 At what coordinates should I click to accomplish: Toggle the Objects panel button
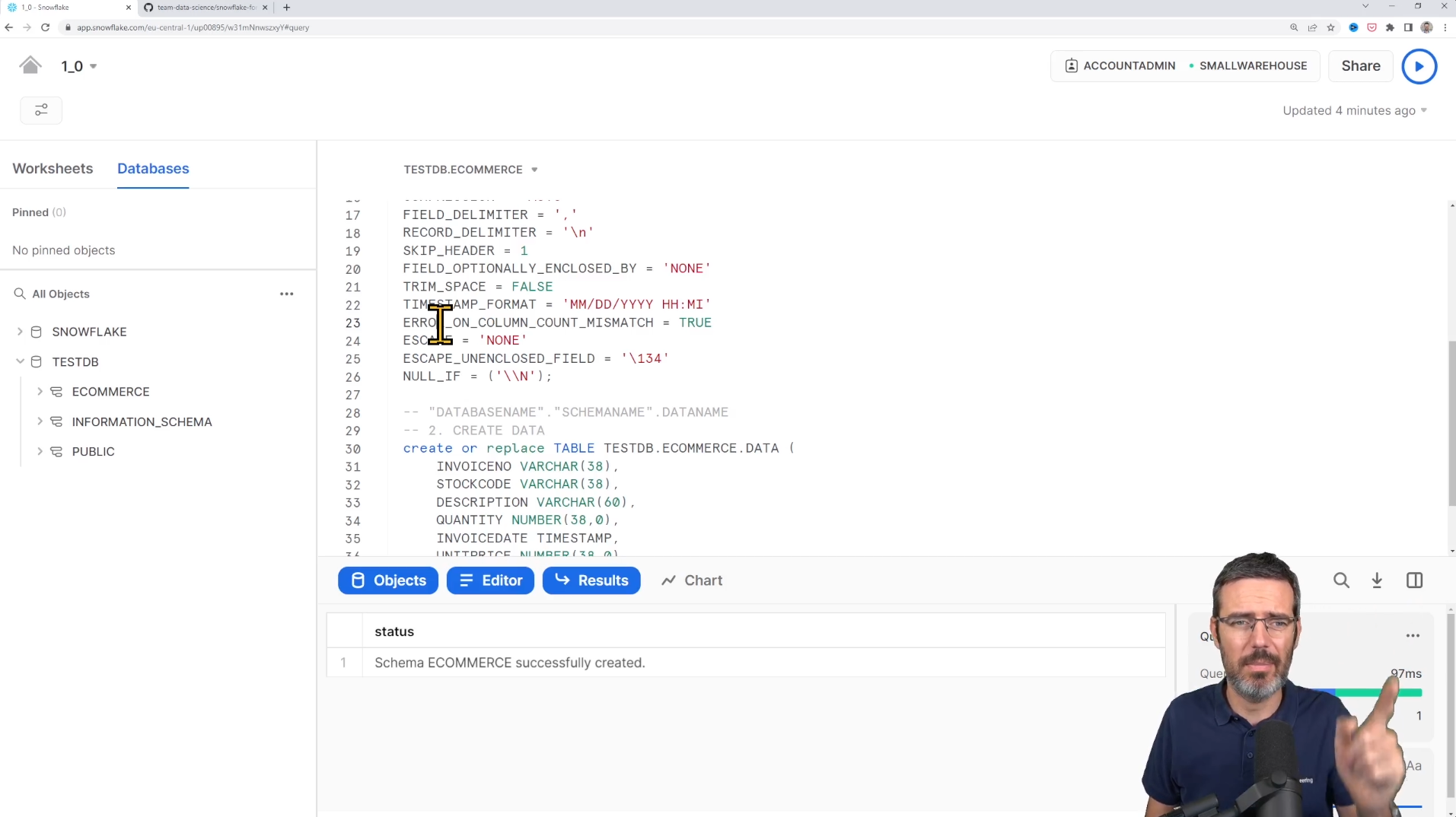[388, 580]
